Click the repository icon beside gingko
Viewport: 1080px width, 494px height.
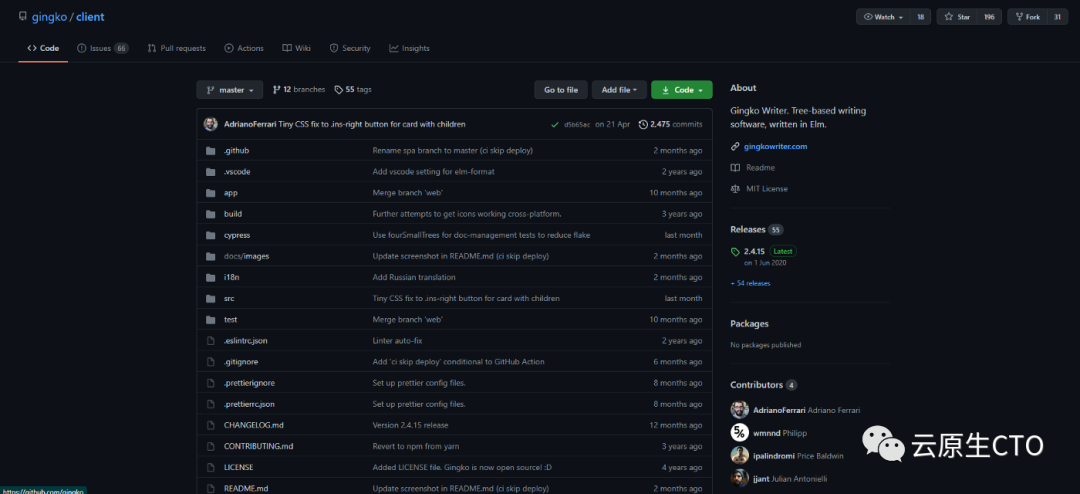click(x=23, y=17)
